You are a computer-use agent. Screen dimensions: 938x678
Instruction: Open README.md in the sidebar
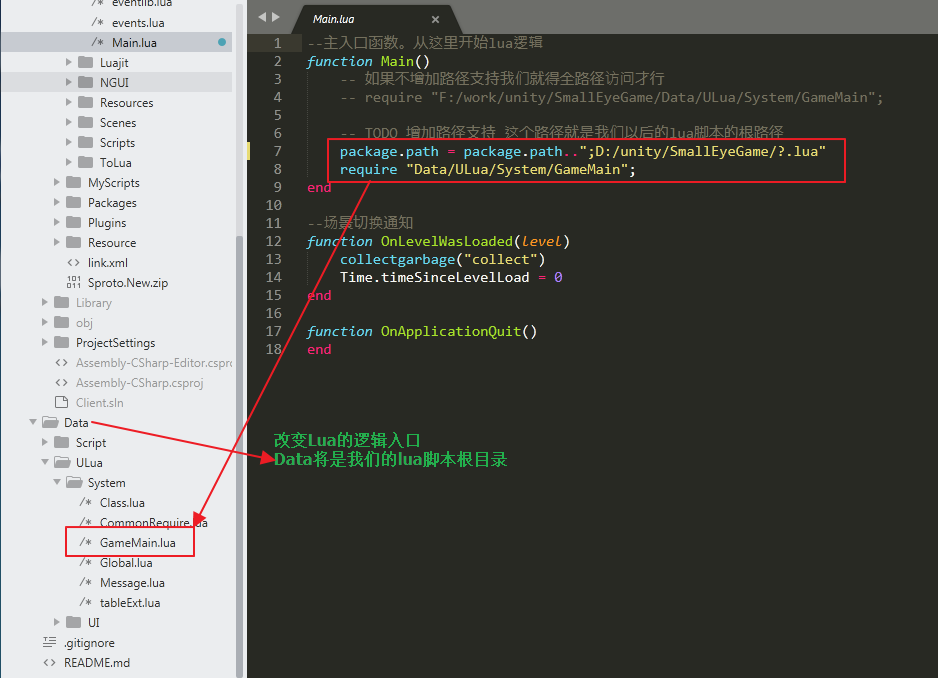pos(97,662)
